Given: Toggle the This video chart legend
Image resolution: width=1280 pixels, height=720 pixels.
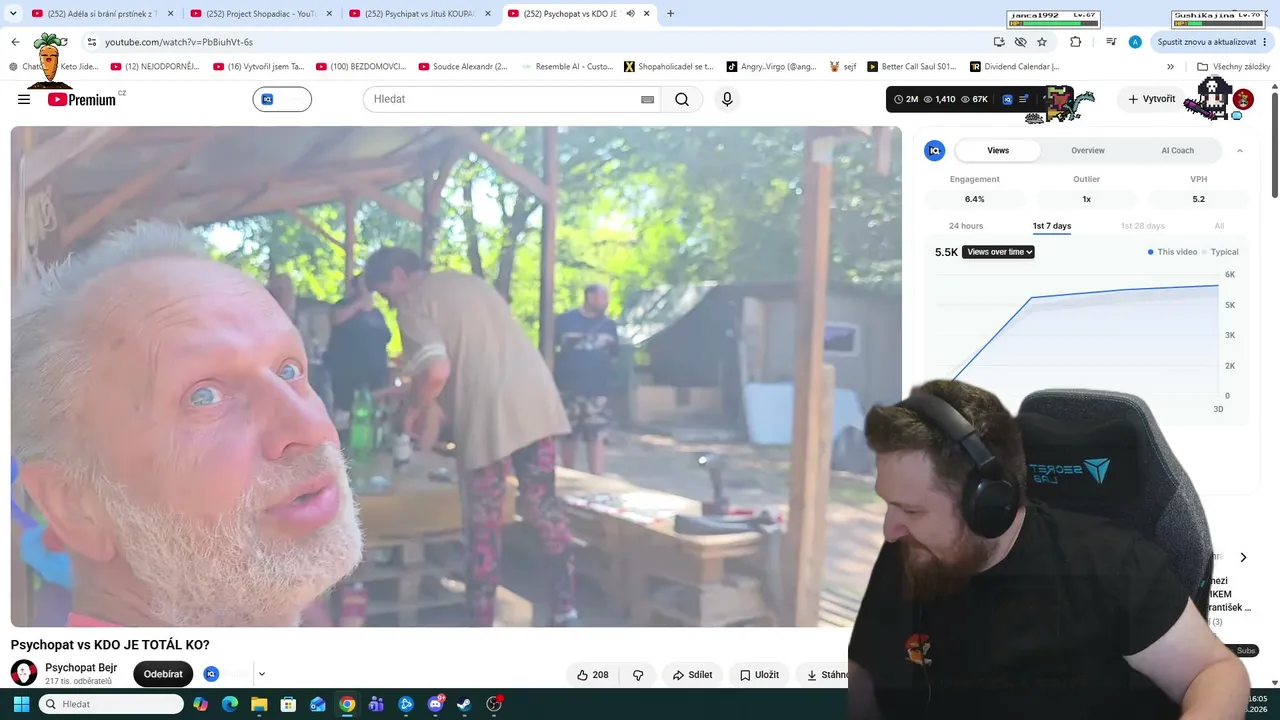Looking at the screenshot, I should click(x=1172, y=252).
